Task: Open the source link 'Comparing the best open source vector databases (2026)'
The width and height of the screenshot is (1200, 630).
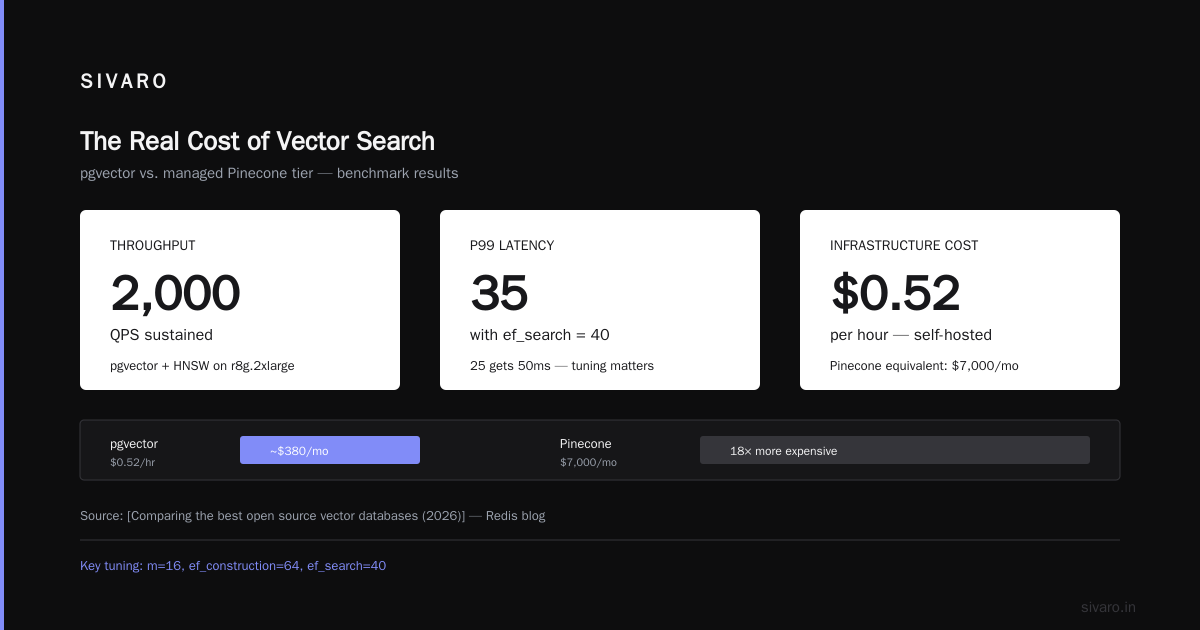Action: (296, 516)
